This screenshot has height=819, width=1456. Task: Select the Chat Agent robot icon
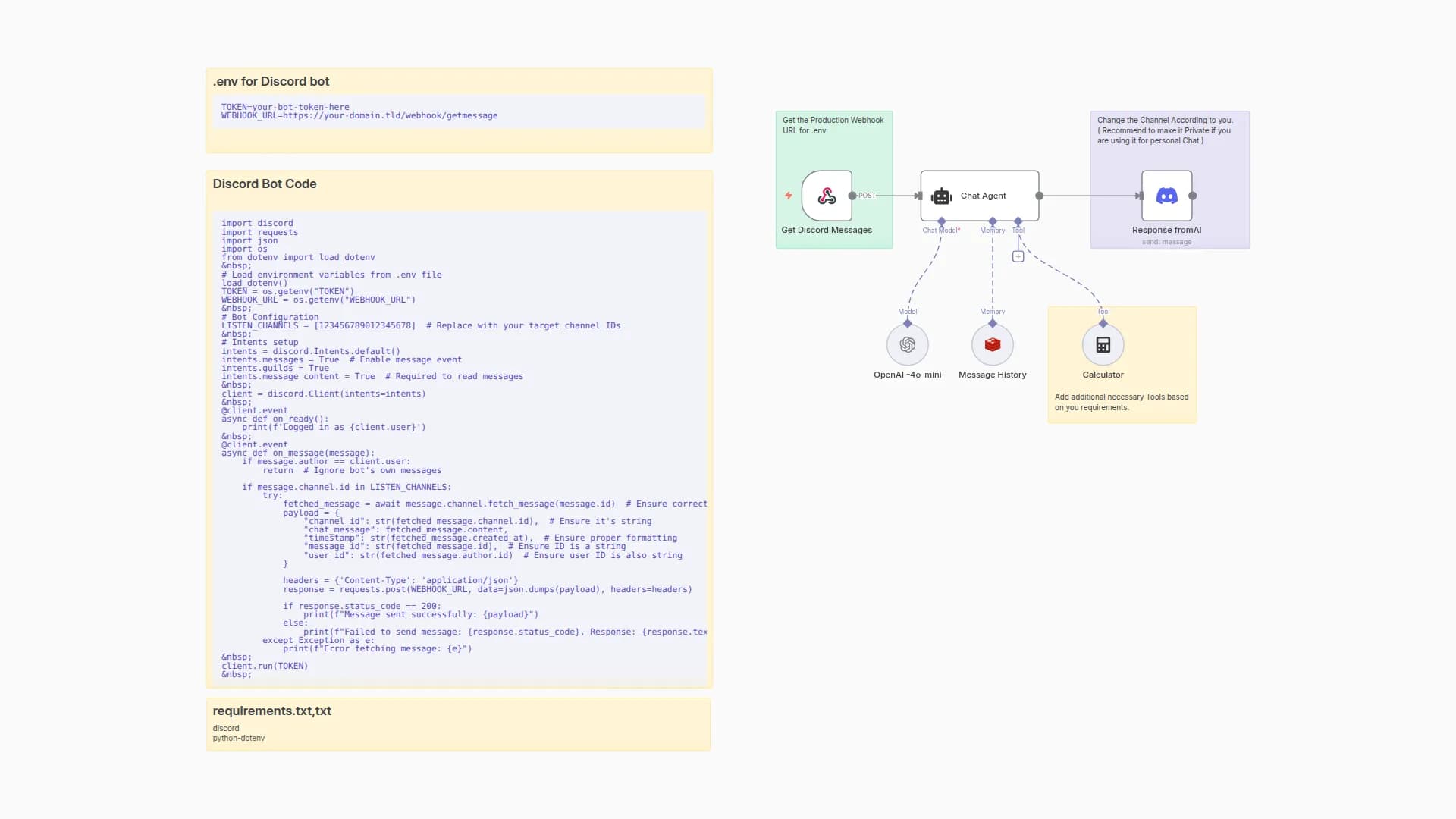pos(941,195)
